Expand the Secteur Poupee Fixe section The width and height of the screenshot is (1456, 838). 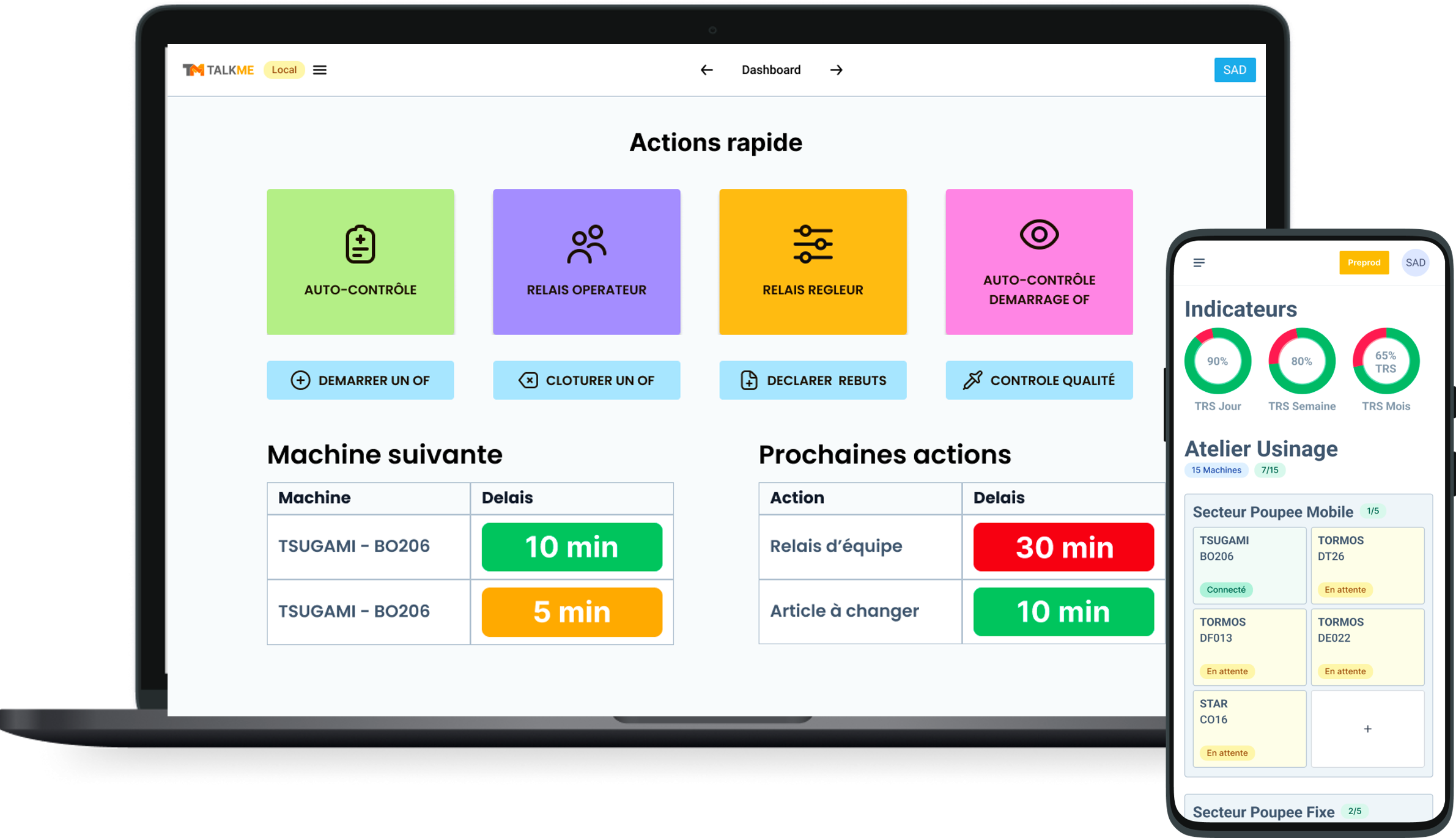tap(1263, 812)
